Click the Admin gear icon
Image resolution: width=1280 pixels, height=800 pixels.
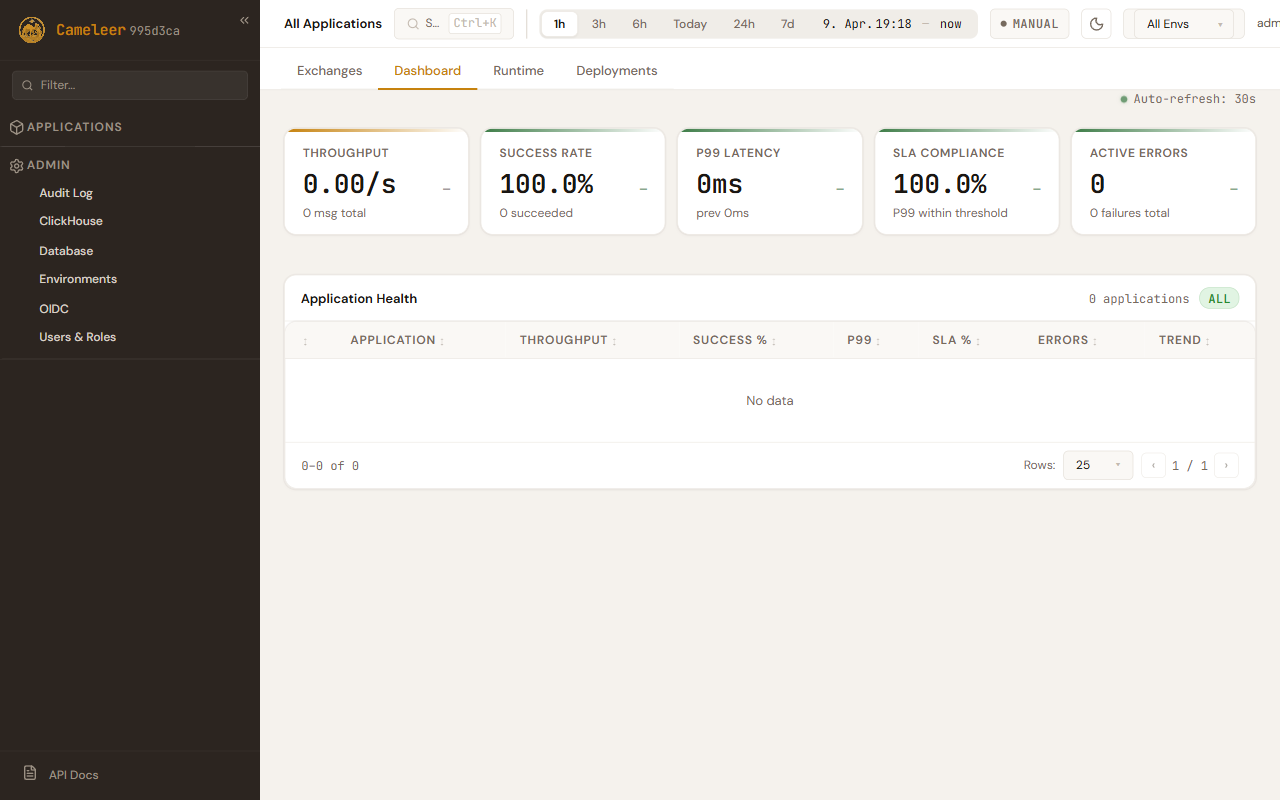tap(16, 165)
